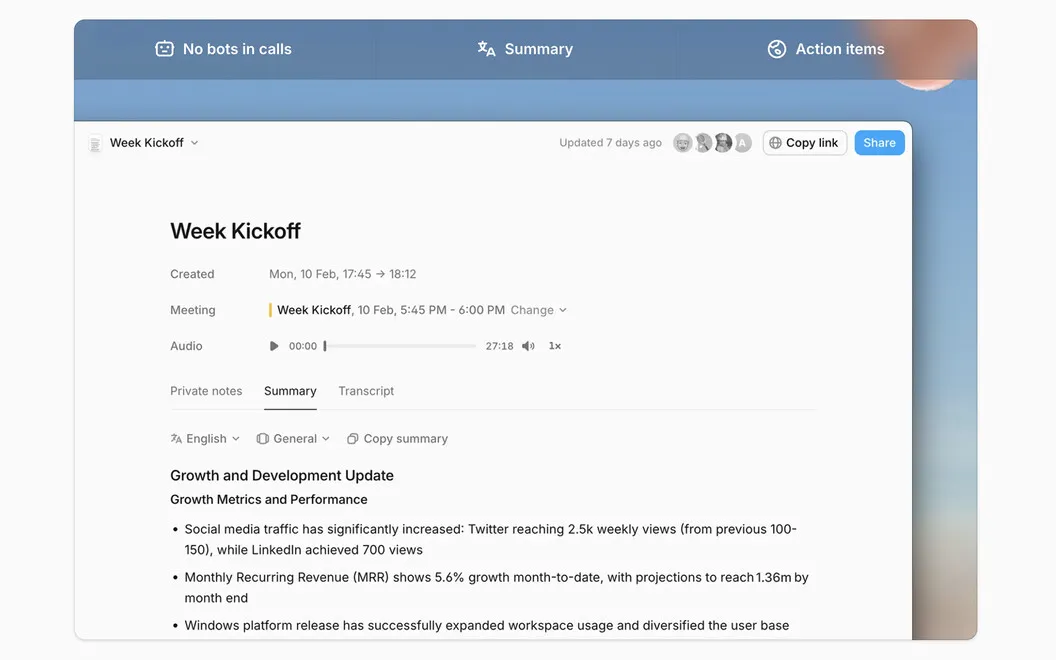Click the translate icon next to Summary banner

[x=486, y=48]
